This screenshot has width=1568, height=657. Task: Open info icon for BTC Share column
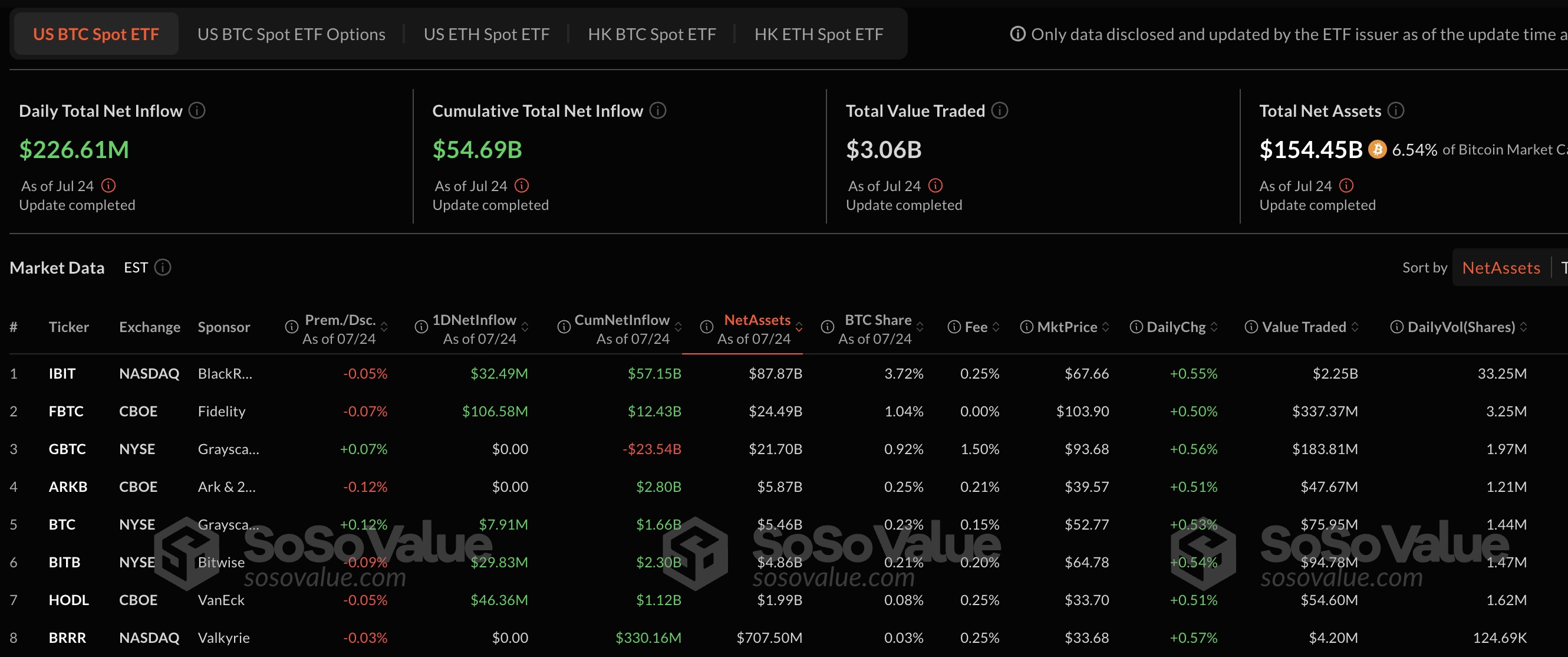pos(827,327)
